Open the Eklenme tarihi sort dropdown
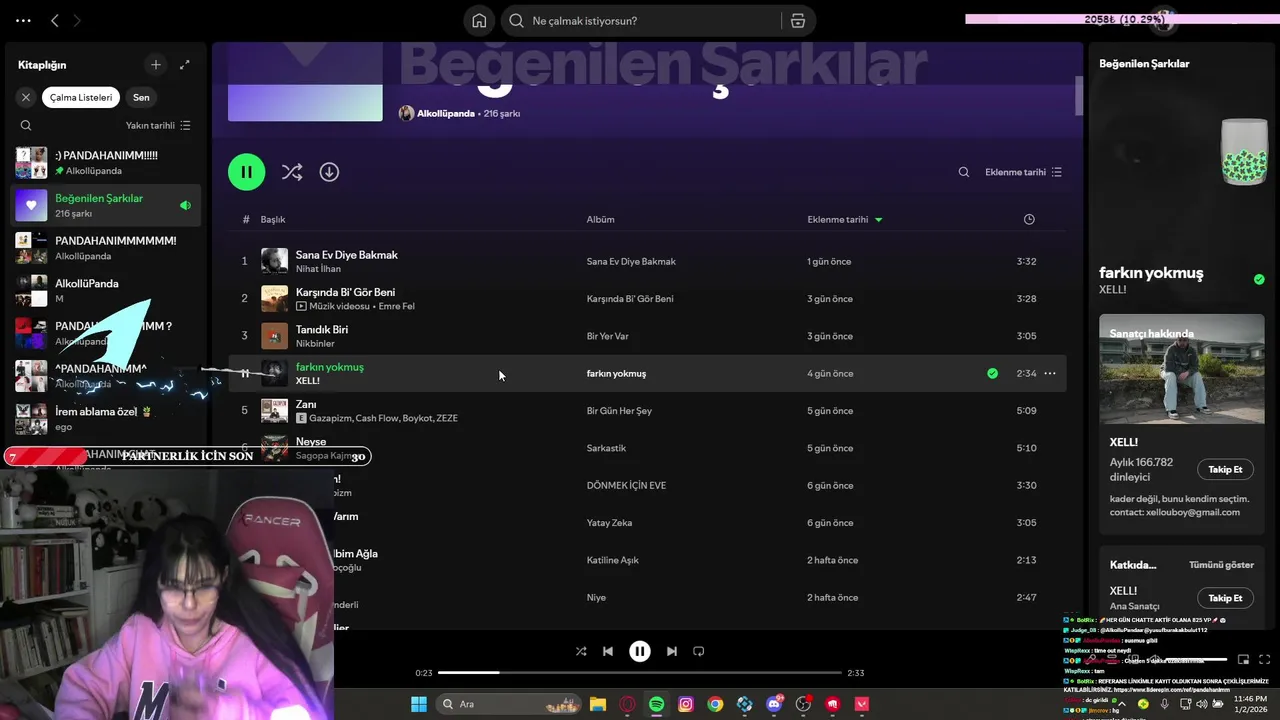The height and width of the screenshot is (720, 1280). point(1023,172)
